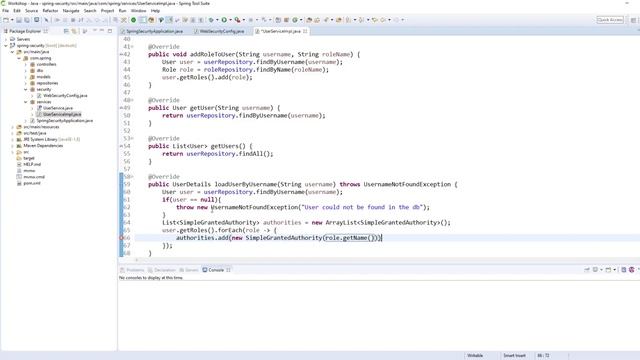Collapse the spring-security project node

point(6,46)
